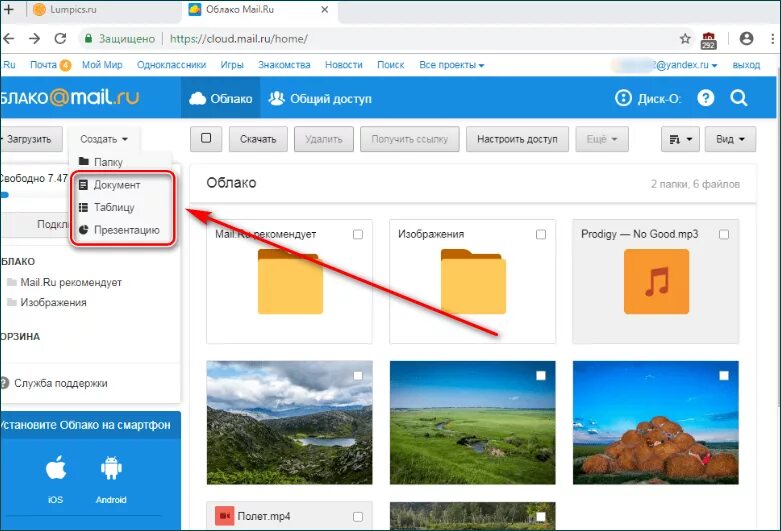This screenshot has width=781, height=531.
Task: Open Диск-О: link in header
Action: point(649,98)
